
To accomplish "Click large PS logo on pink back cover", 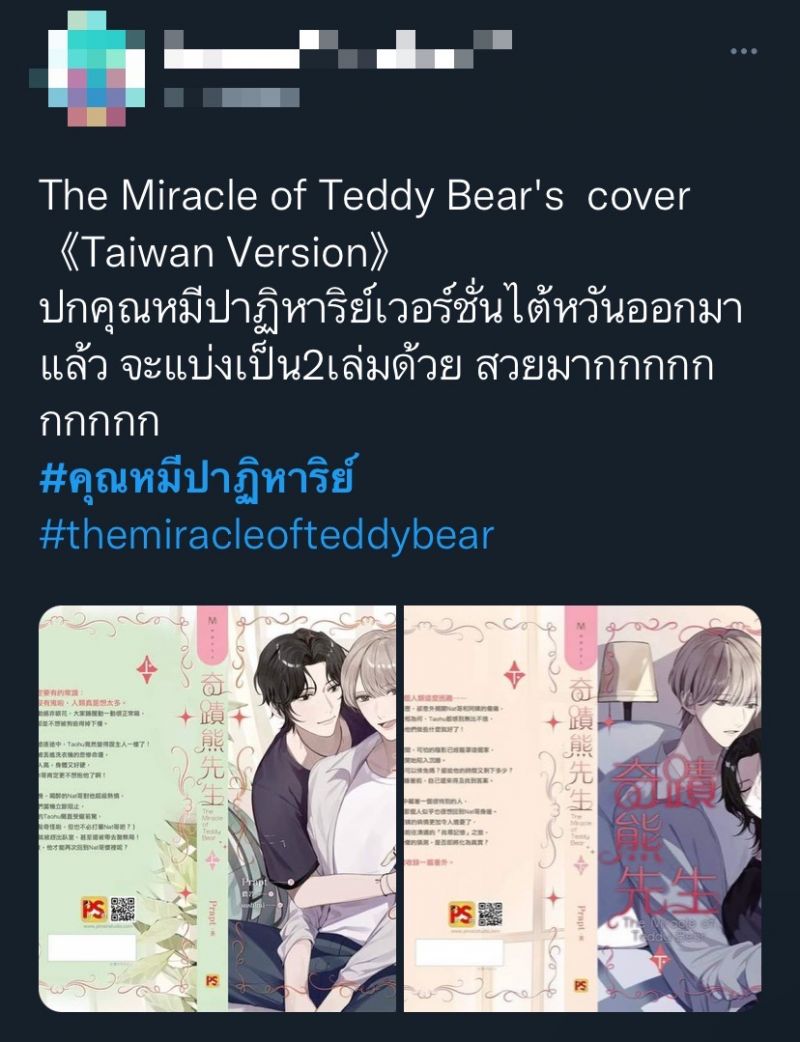I will tap(462, 914).
